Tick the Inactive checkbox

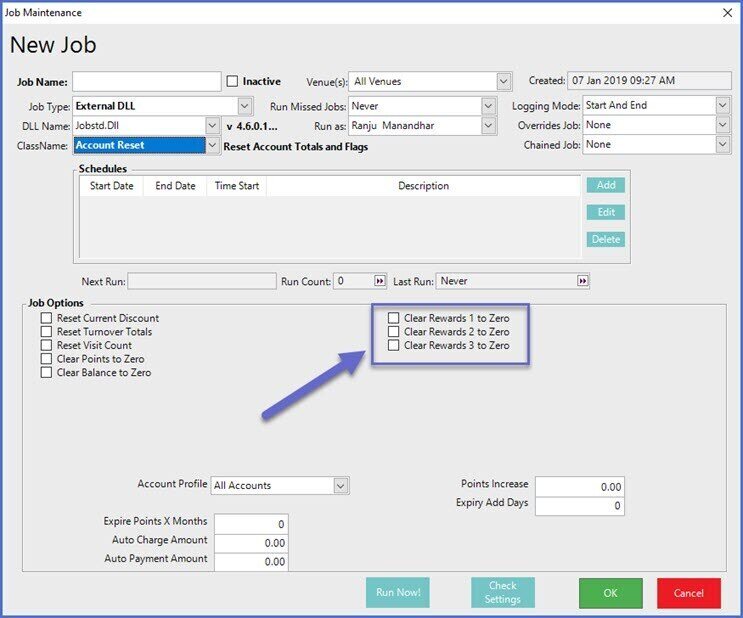click(233, 82)
